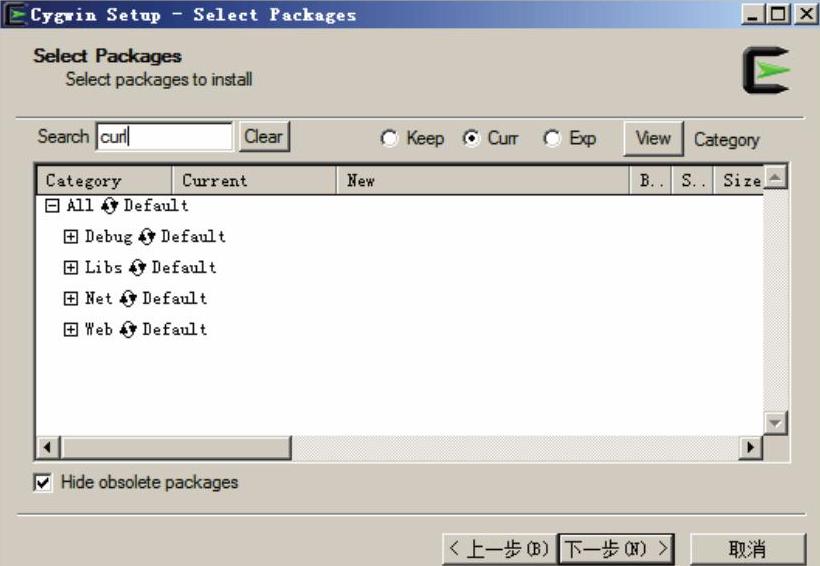Click the Default text in Debug row

pyautogui.click(x=193, y=236)
